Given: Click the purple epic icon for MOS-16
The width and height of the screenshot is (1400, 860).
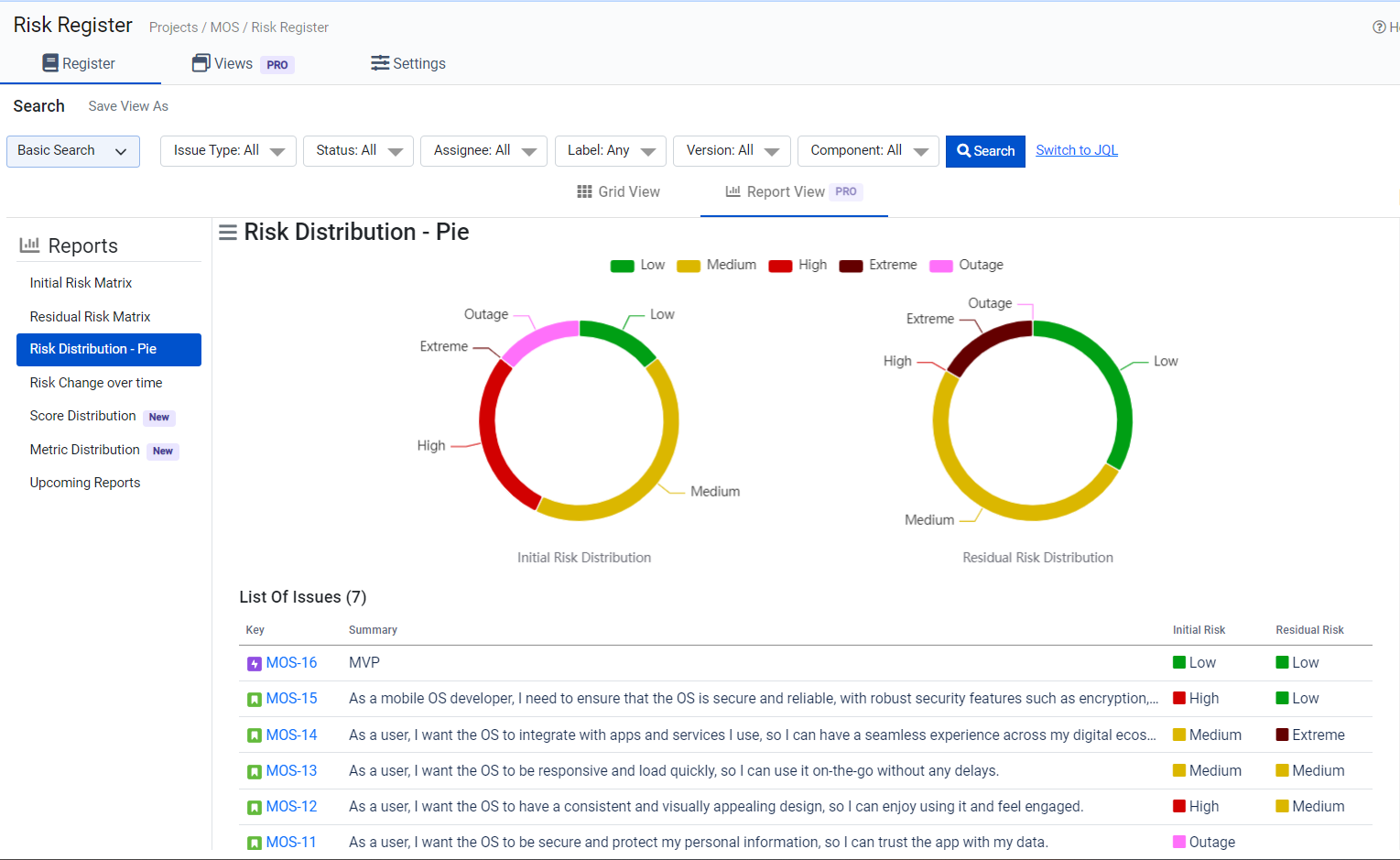Looking at the screenshot, I should [255, 664].
